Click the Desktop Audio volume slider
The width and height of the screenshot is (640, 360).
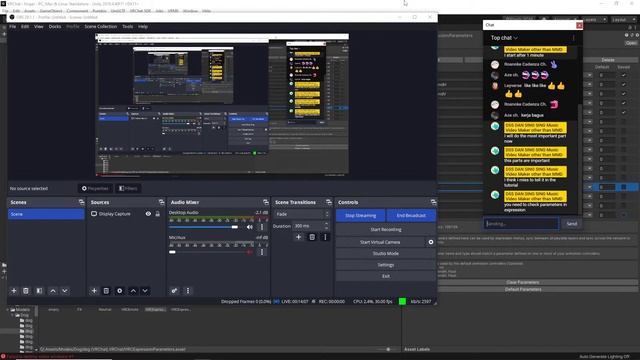click(203, 227)
